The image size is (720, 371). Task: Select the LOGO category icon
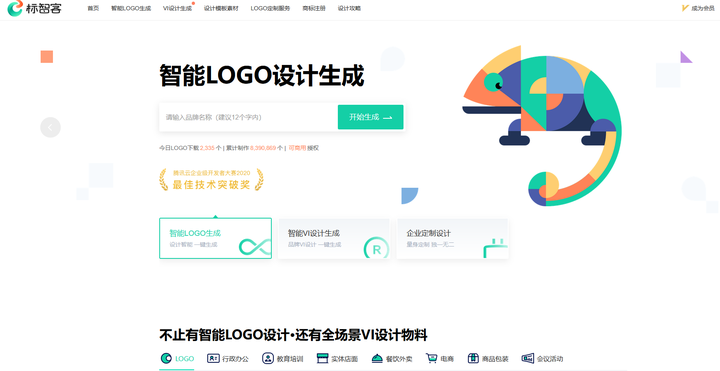166,359
